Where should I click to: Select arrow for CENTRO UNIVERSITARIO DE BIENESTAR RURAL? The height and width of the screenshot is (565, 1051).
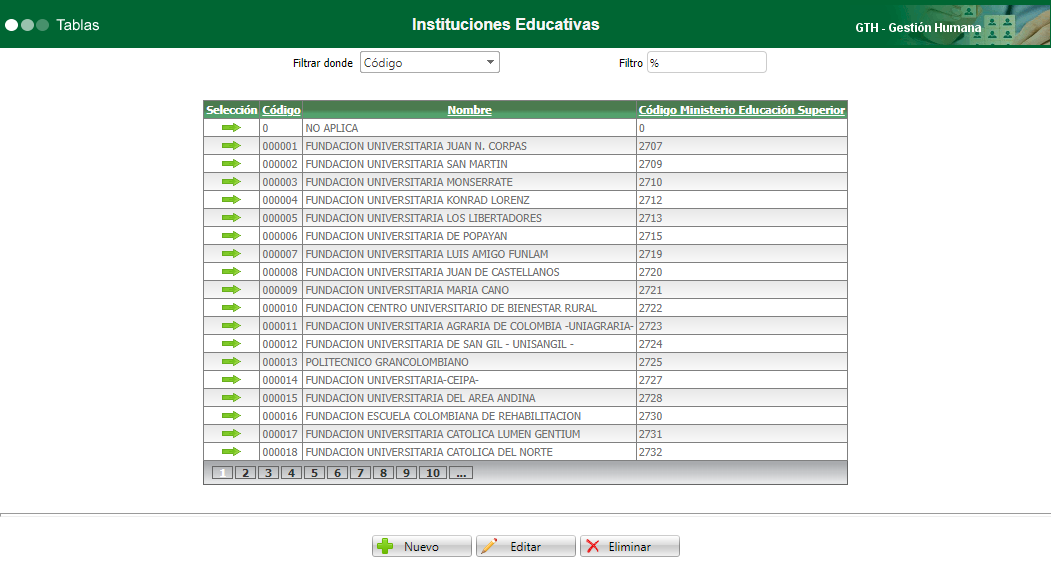tap(231, 308)
